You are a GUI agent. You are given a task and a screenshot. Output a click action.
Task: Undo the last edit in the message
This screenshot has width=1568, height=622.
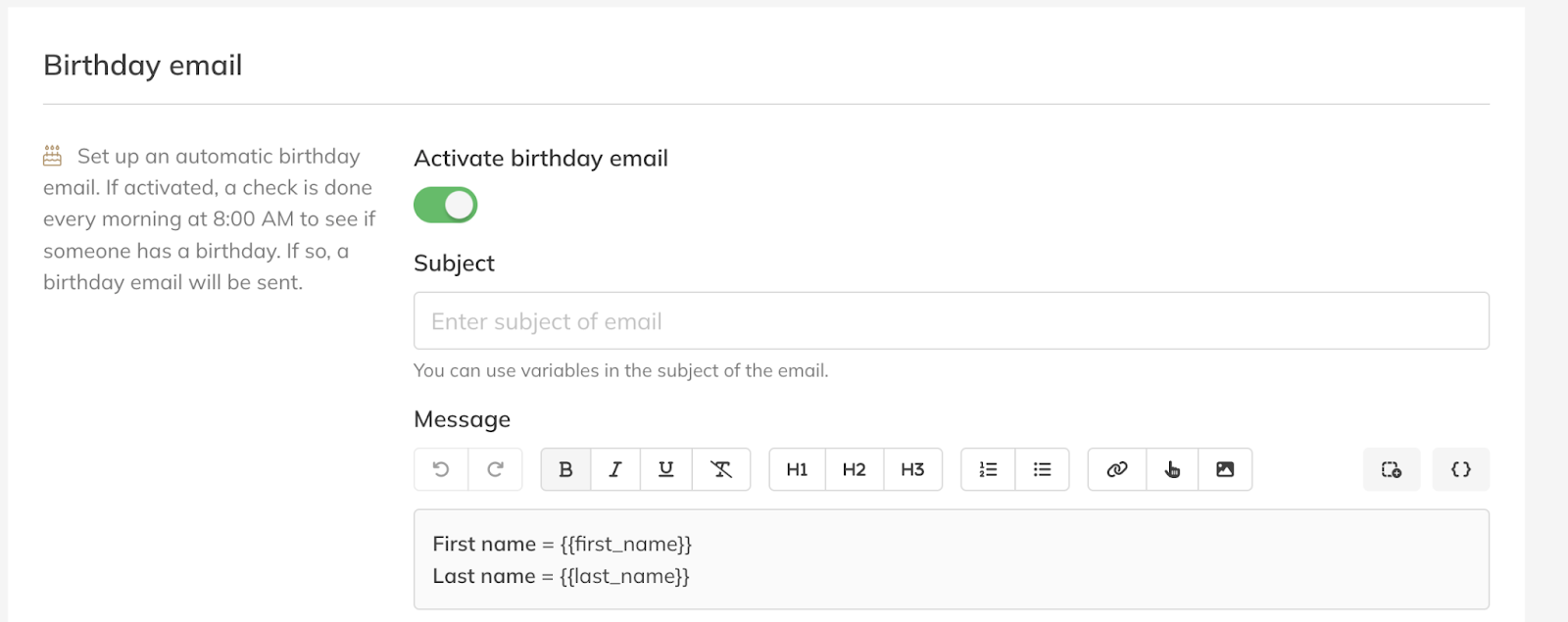click(441, 469)
